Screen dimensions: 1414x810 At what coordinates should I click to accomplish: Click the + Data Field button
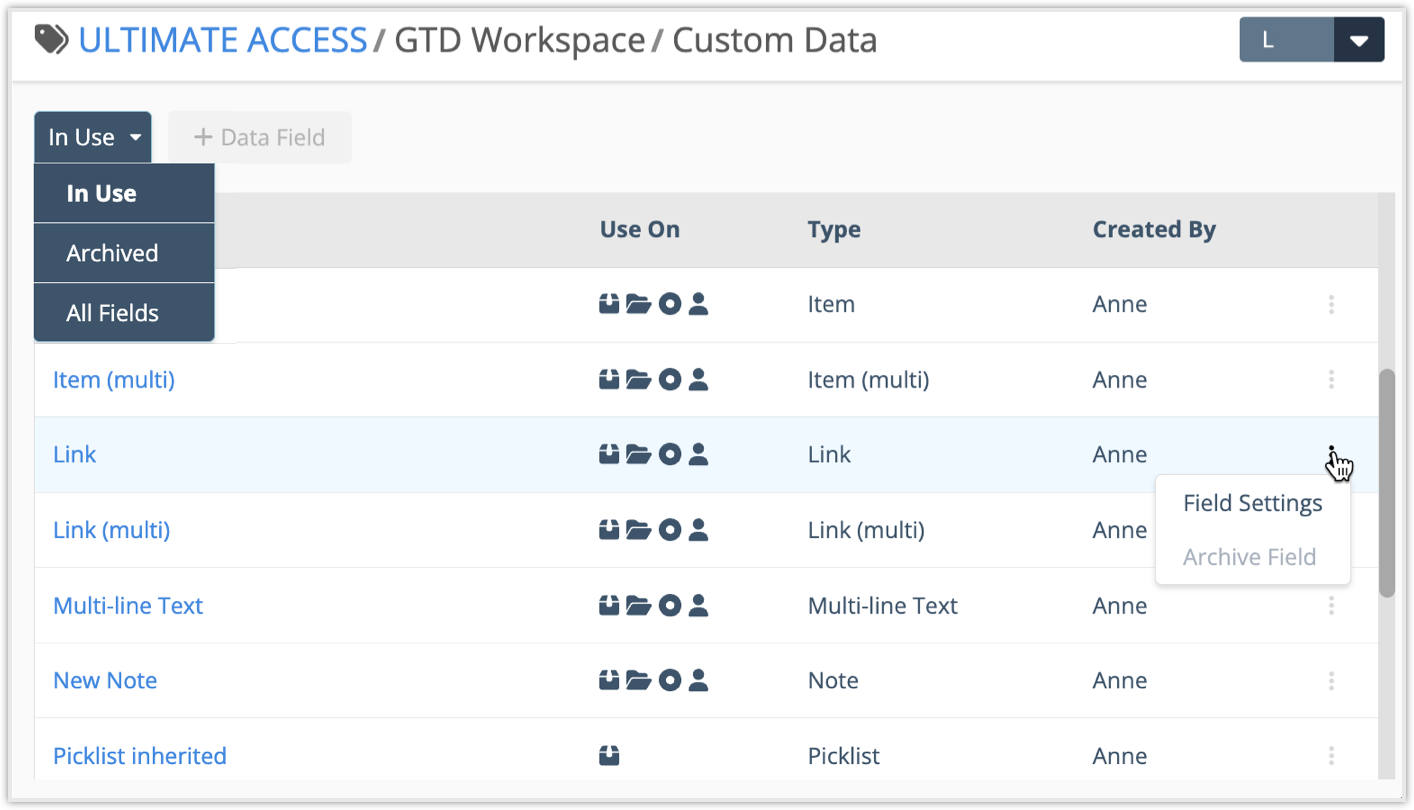(259, 137)
